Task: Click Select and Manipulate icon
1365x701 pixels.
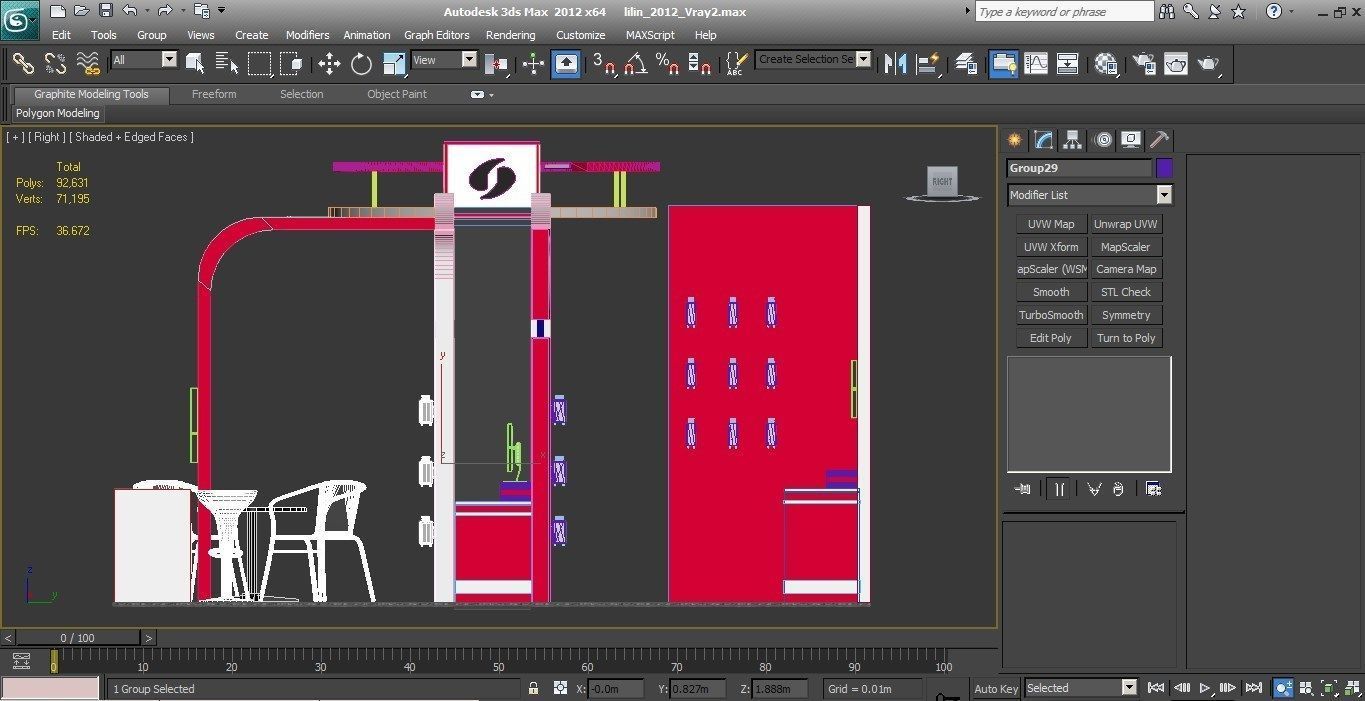Action: (533, 64)
